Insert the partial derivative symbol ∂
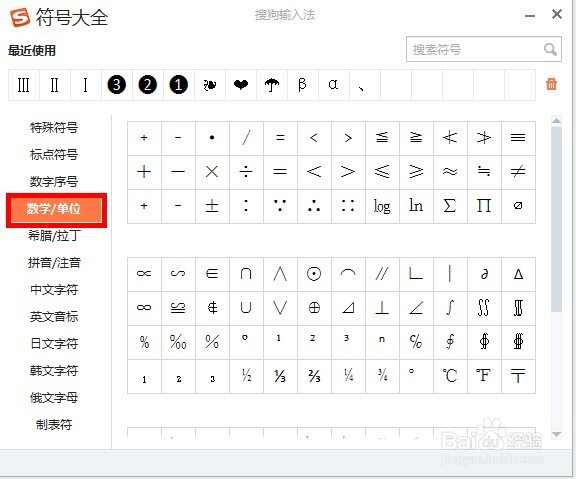Viewport: 576px width, 479px height. pyautogui.click(x=484, y=274)
